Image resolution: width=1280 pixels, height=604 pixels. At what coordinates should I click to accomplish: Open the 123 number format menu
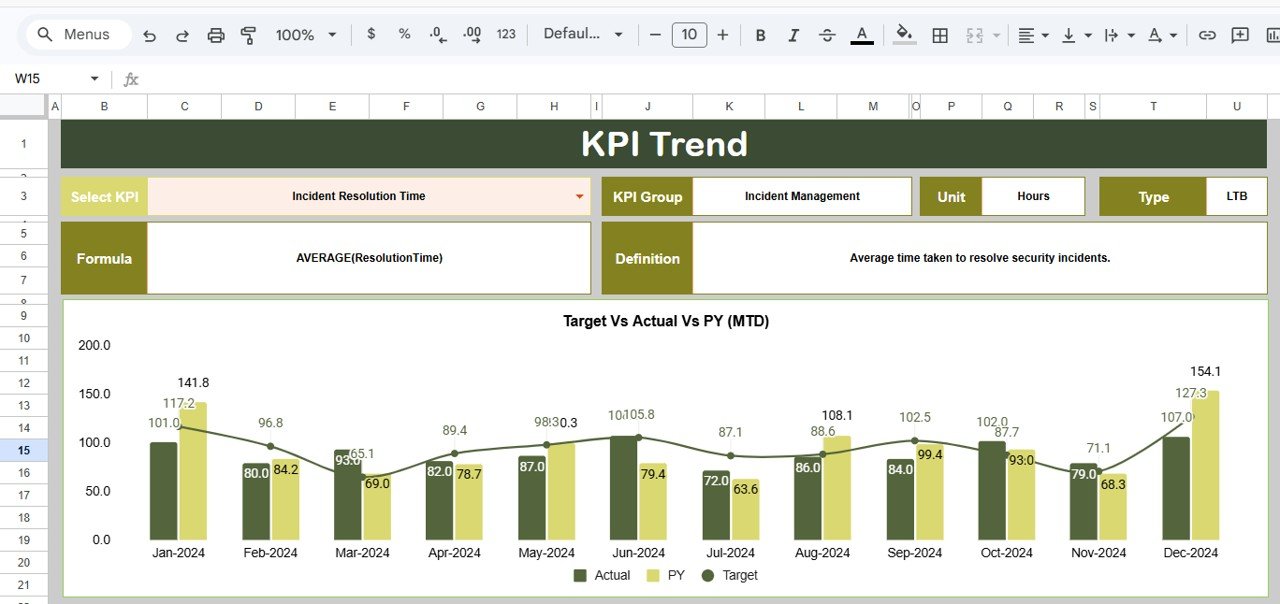(506, 34)
